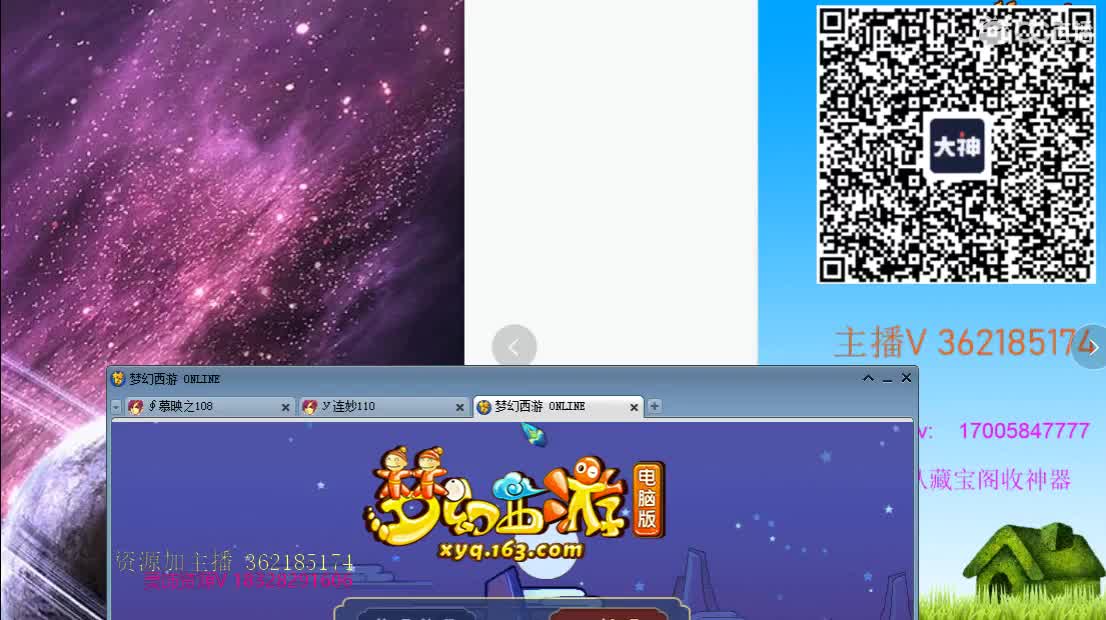Open the tab list dropdown arrow

point(116,407)
